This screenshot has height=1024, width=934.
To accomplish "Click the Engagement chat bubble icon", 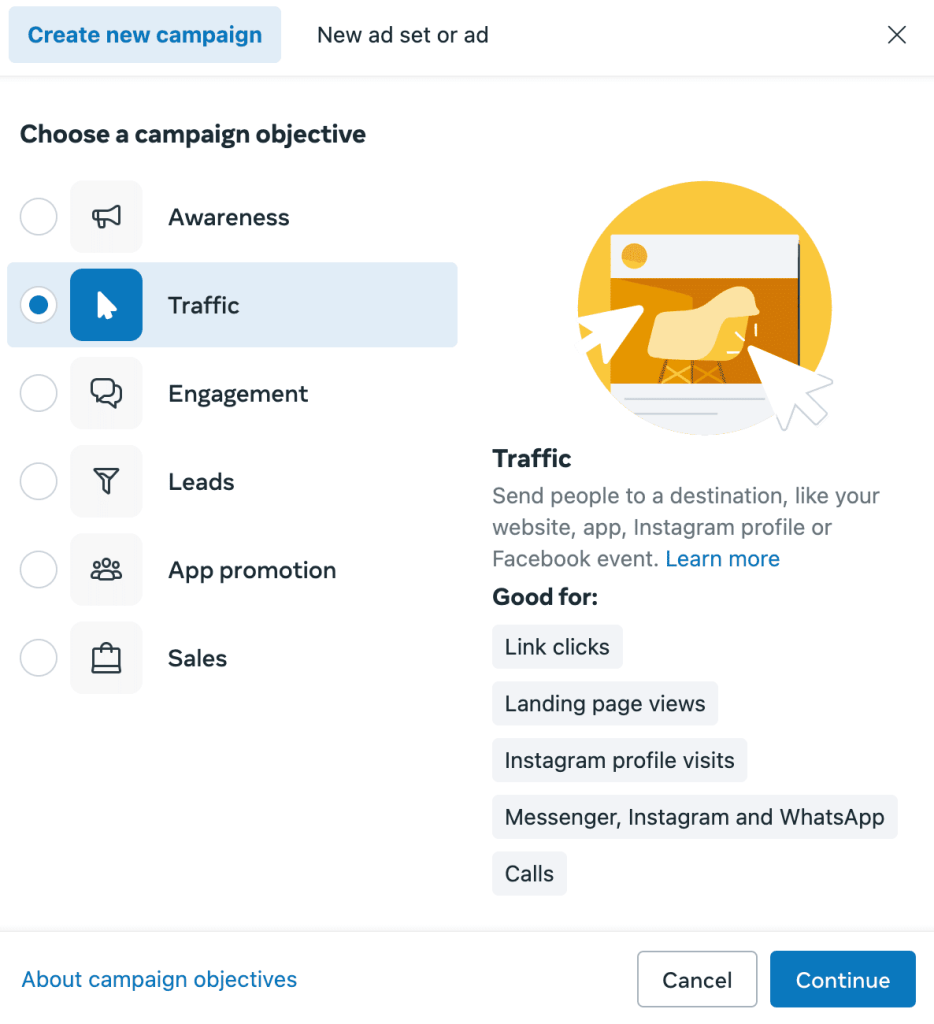I will coord(106,393).
